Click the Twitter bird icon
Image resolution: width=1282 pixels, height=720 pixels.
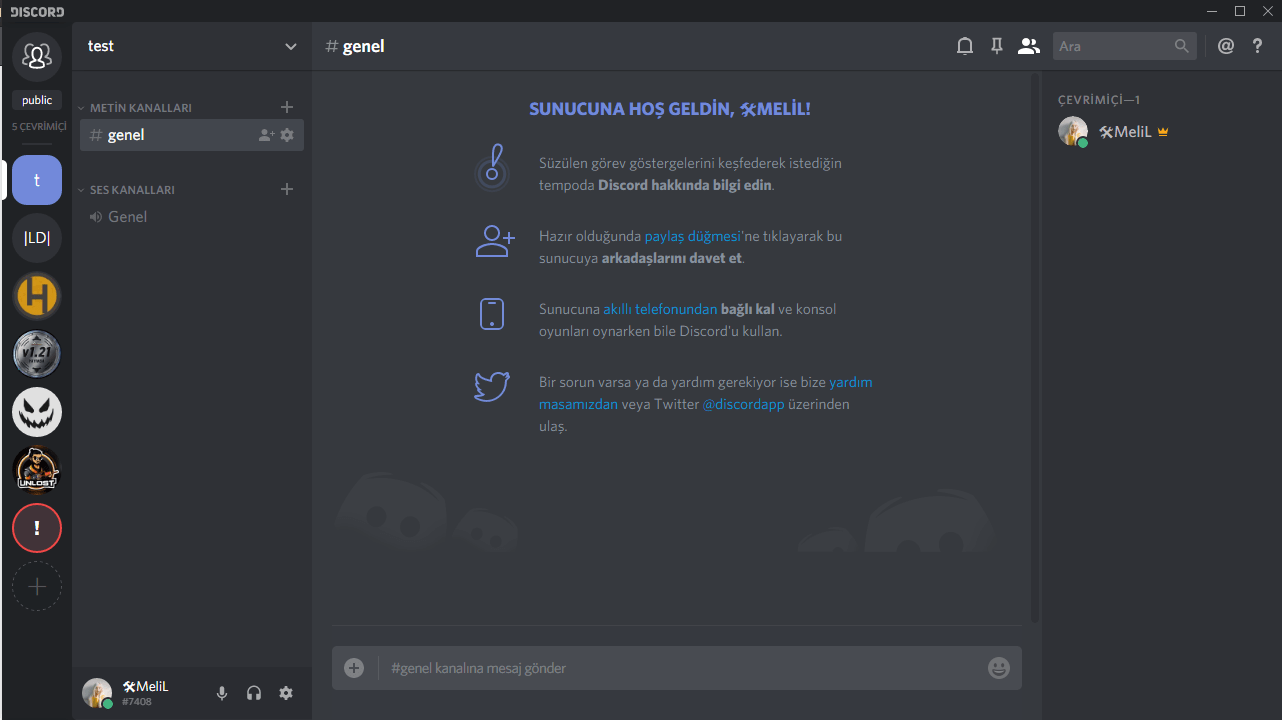click(492, 386)
